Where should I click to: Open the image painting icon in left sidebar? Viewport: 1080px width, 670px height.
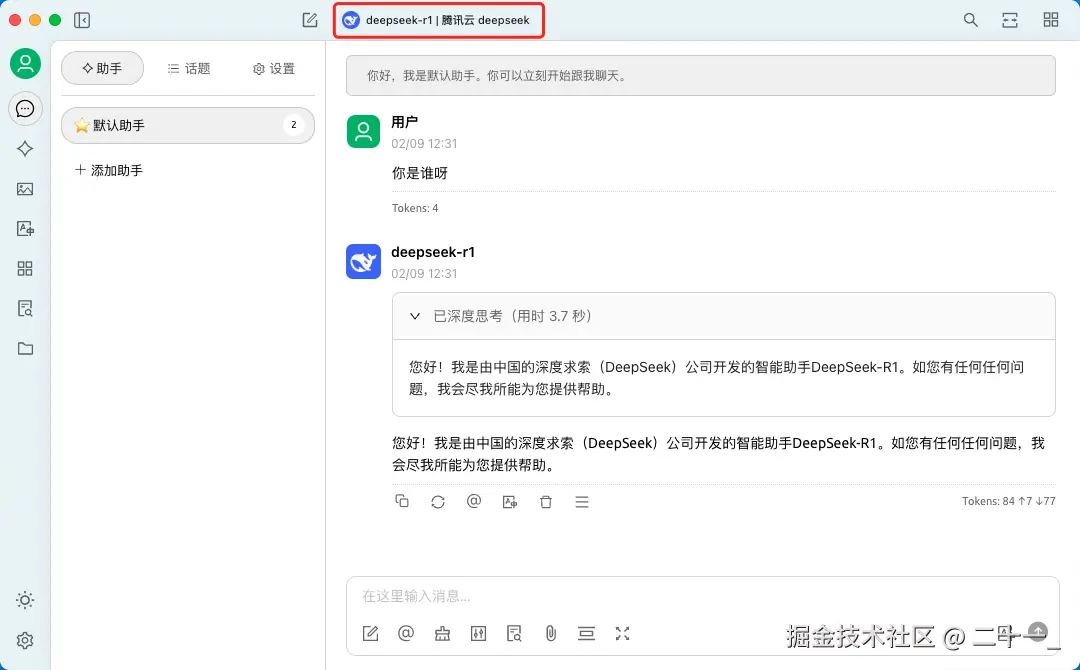[x=25, y=189]
